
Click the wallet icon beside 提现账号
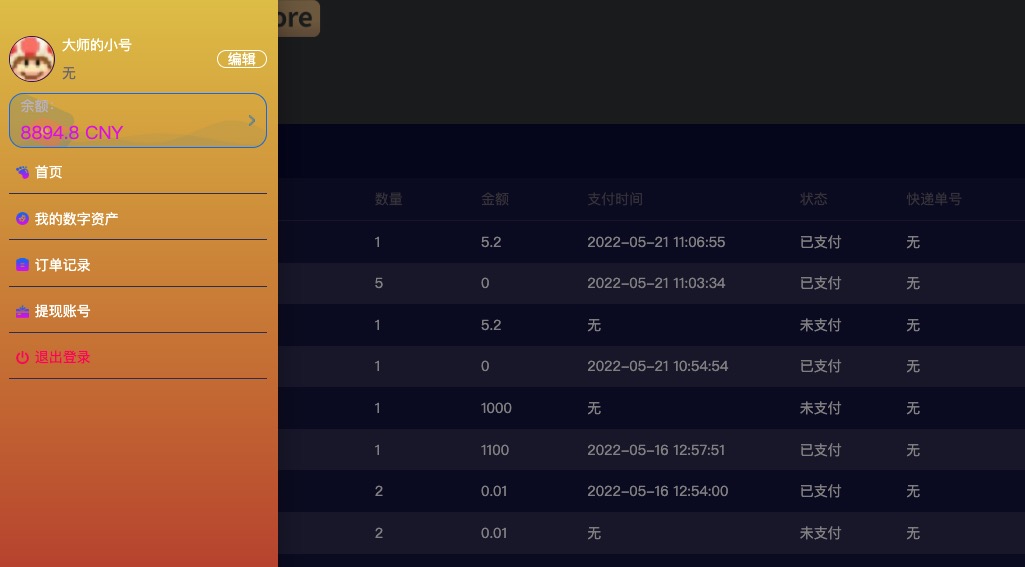coord(22,311)
